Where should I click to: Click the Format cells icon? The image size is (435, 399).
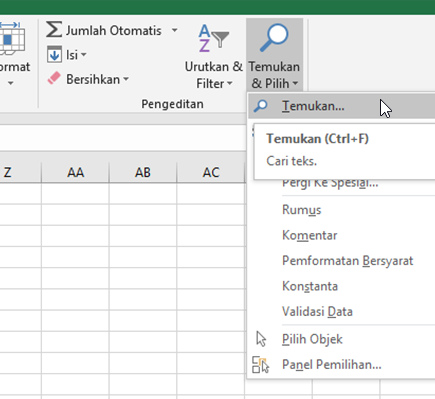12,38
